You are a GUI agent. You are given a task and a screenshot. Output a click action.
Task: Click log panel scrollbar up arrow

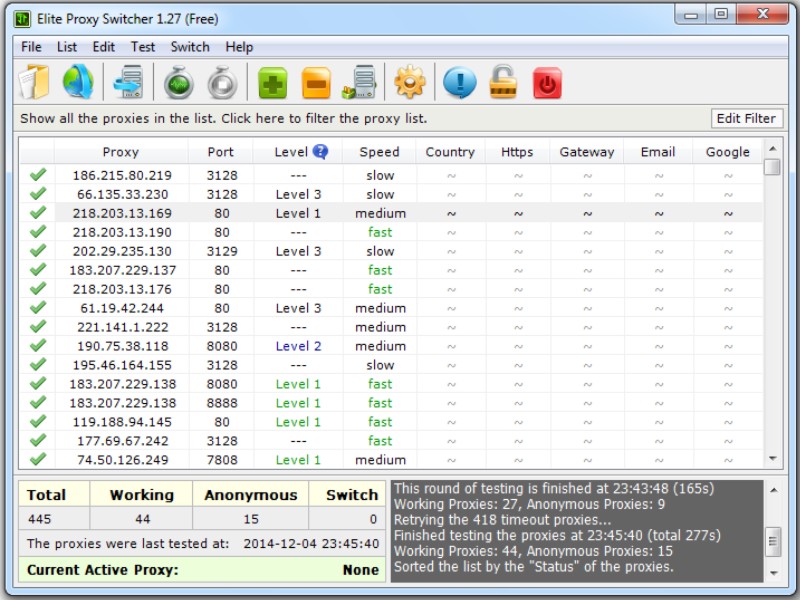click(773, 490)
